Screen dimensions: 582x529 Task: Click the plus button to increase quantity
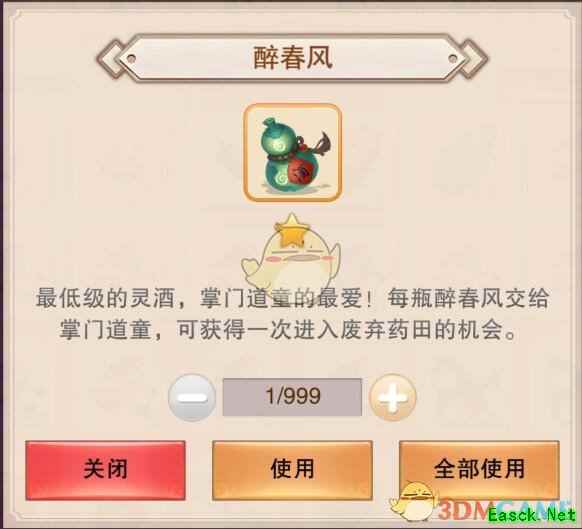[393, 397]
